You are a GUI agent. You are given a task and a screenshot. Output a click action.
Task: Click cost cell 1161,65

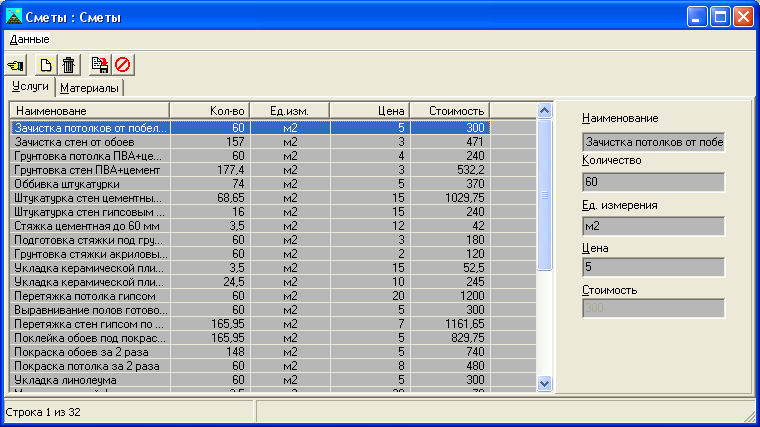450,324
